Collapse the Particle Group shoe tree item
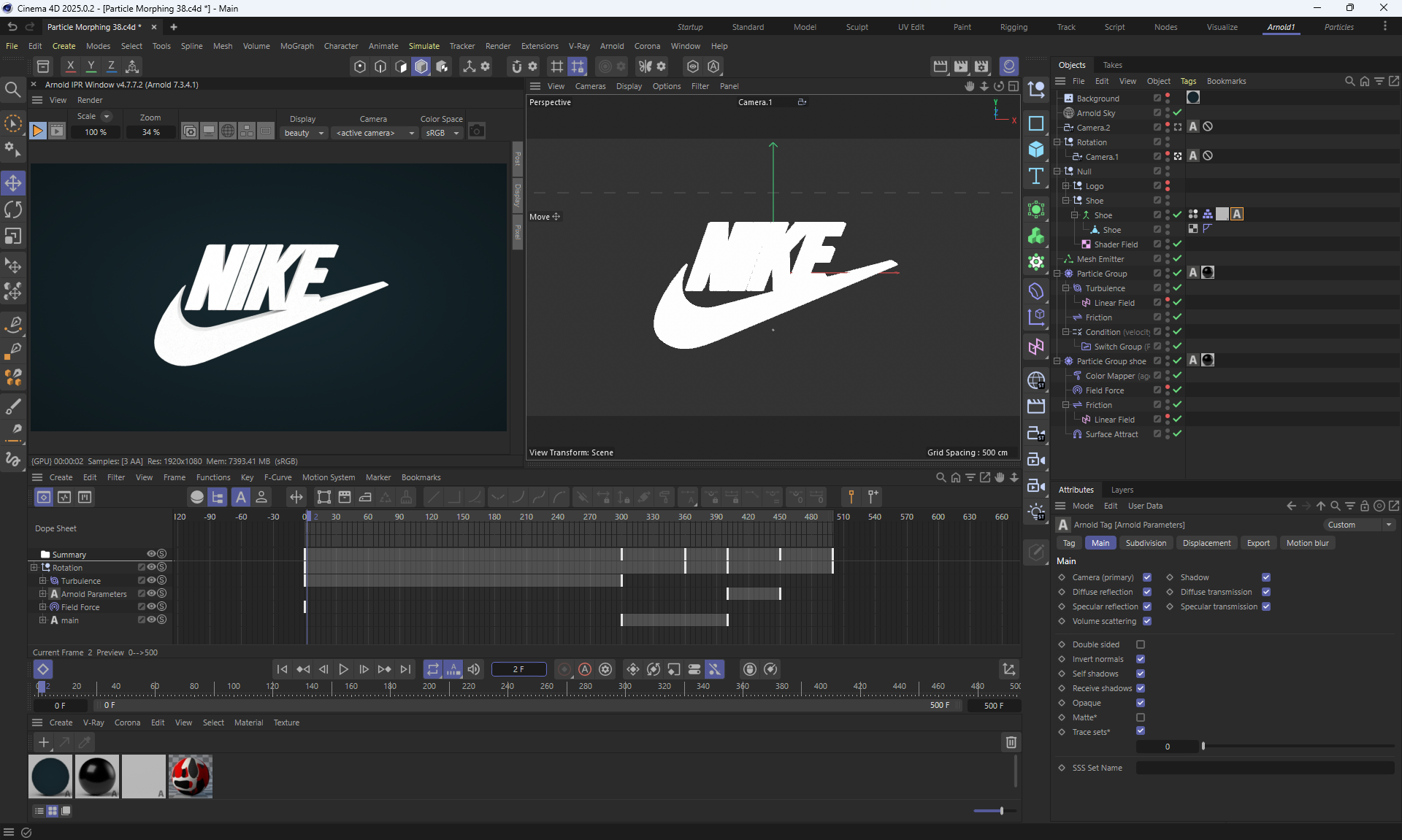Viewport: 1402px width, 840px height. point(1057,361)
